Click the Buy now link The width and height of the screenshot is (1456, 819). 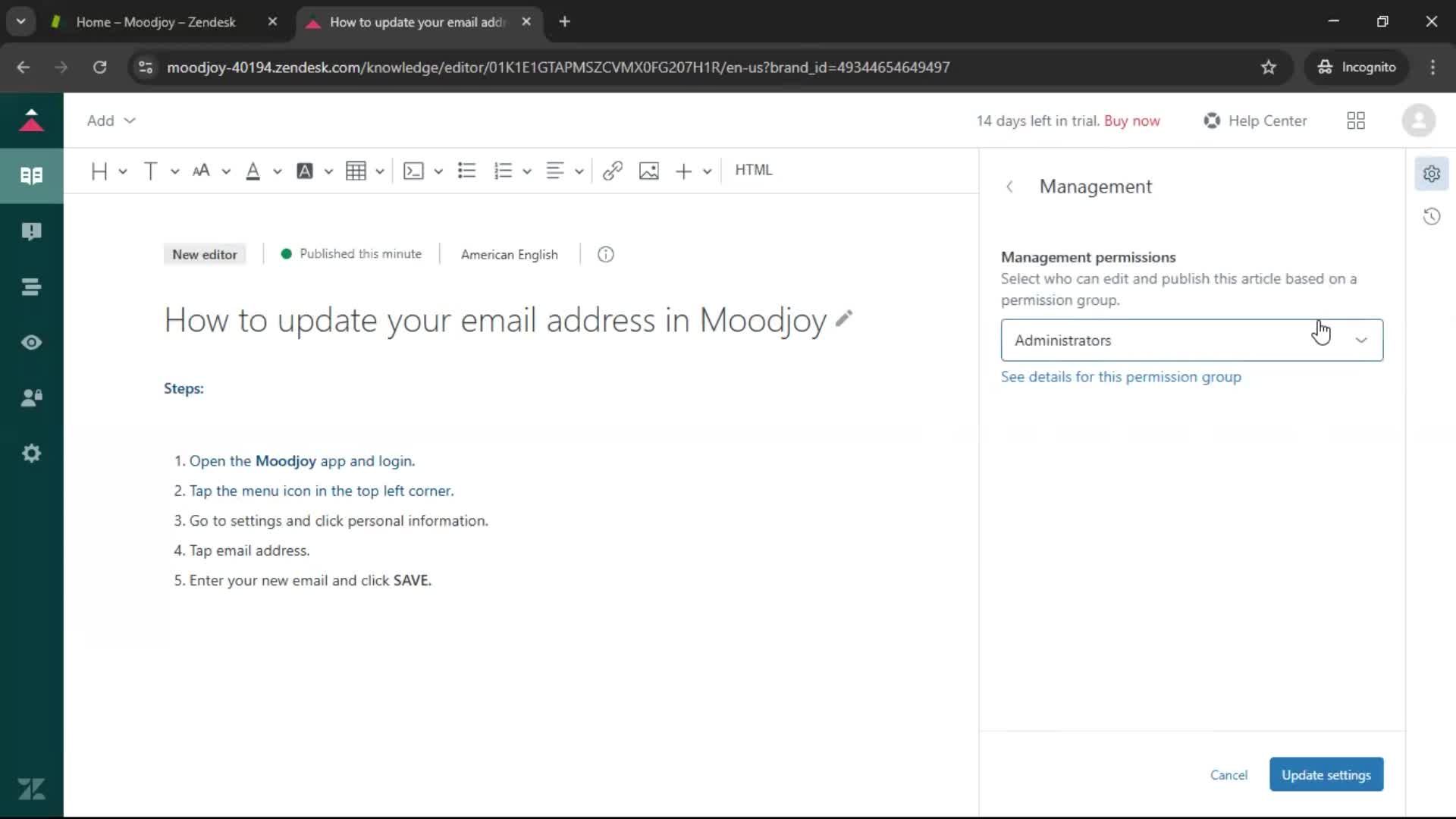pos(1132,121)
